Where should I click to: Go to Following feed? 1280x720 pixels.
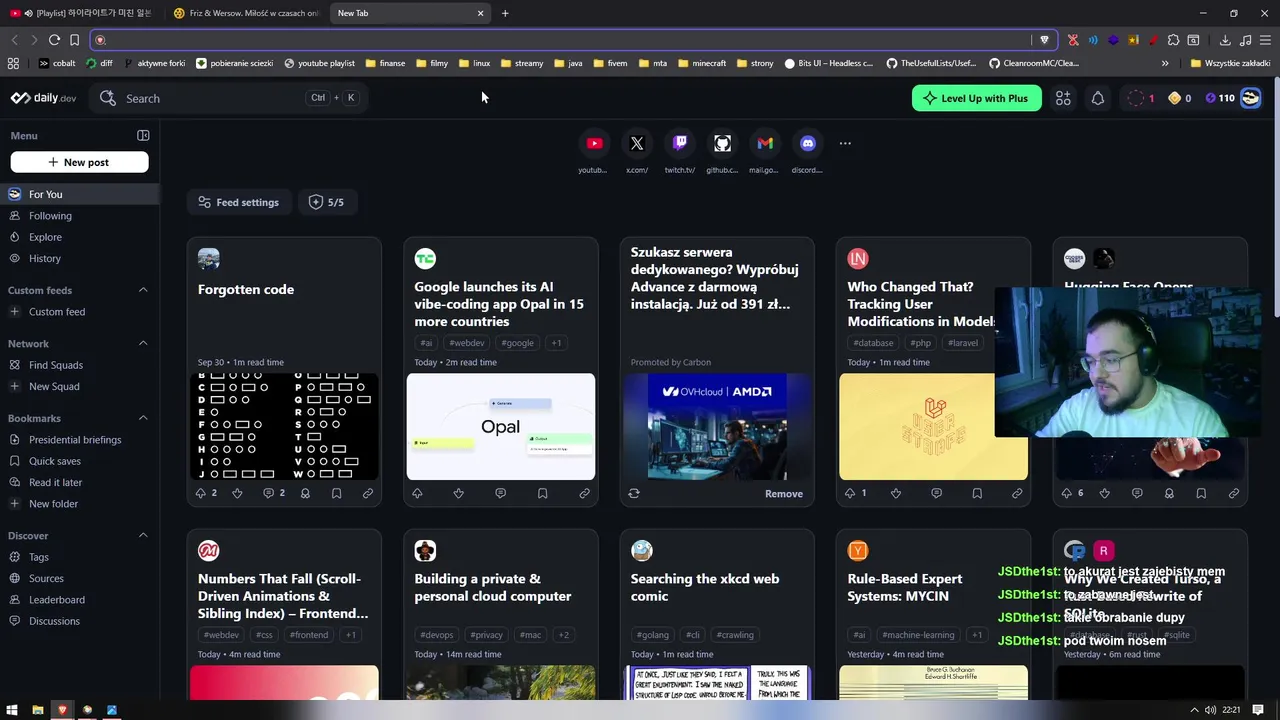coord(80,216)
